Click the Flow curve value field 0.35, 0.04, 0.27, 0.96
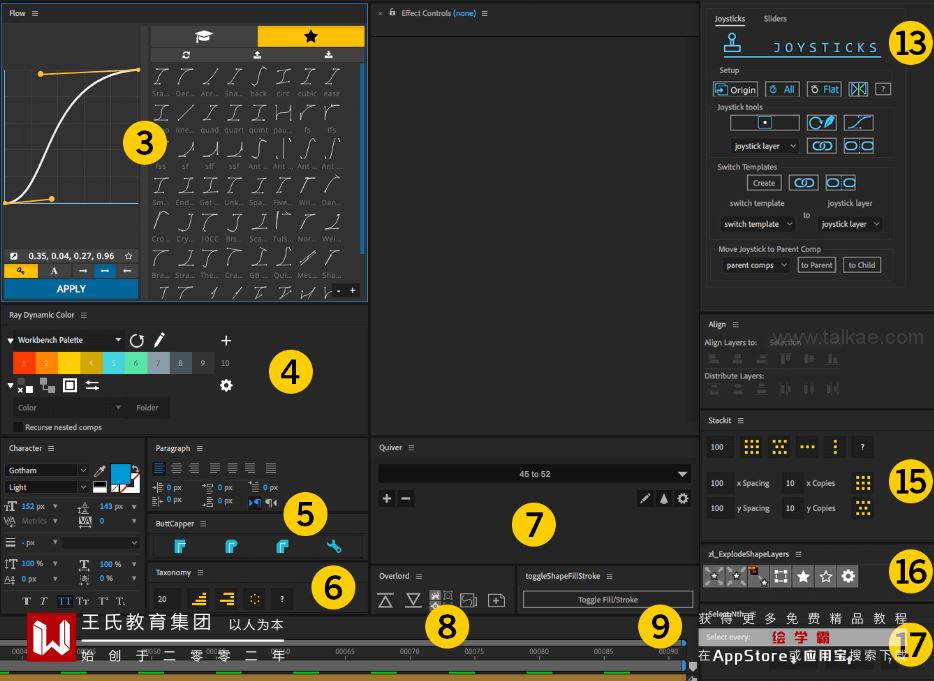This screenshot has height=681, width=934. tap(71, 256)
